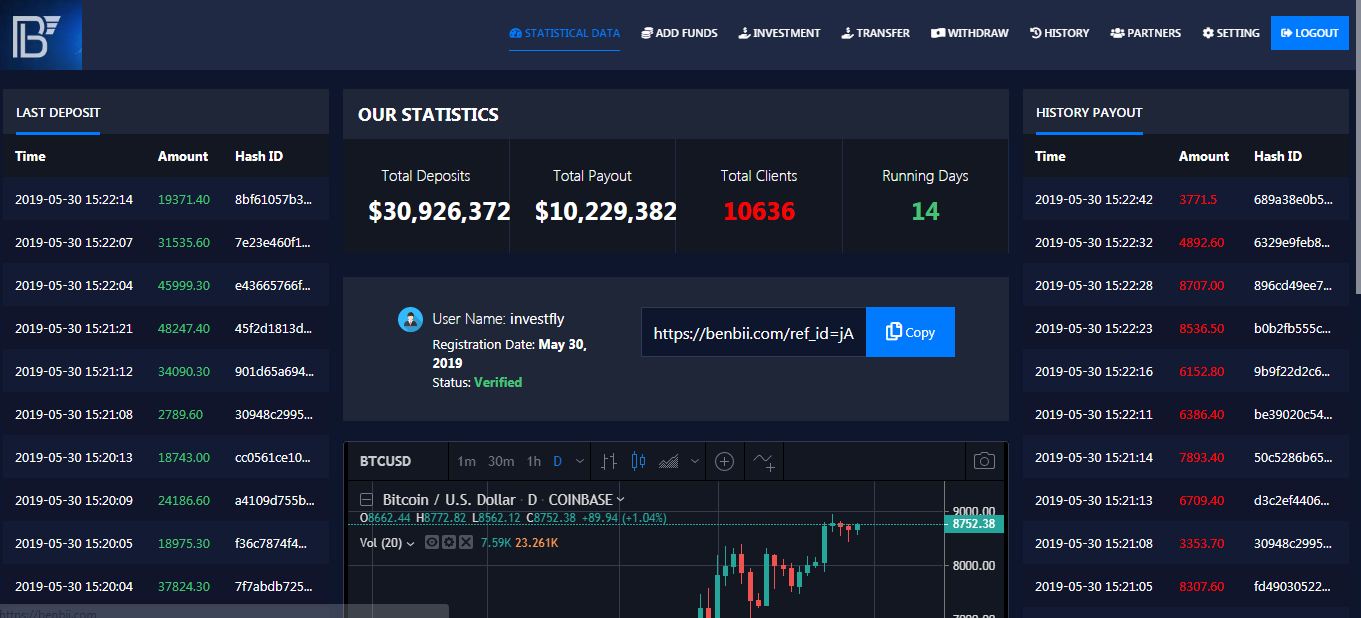
Task: Click payout amount 4892.60
Action: click(x=1201, y=242)
